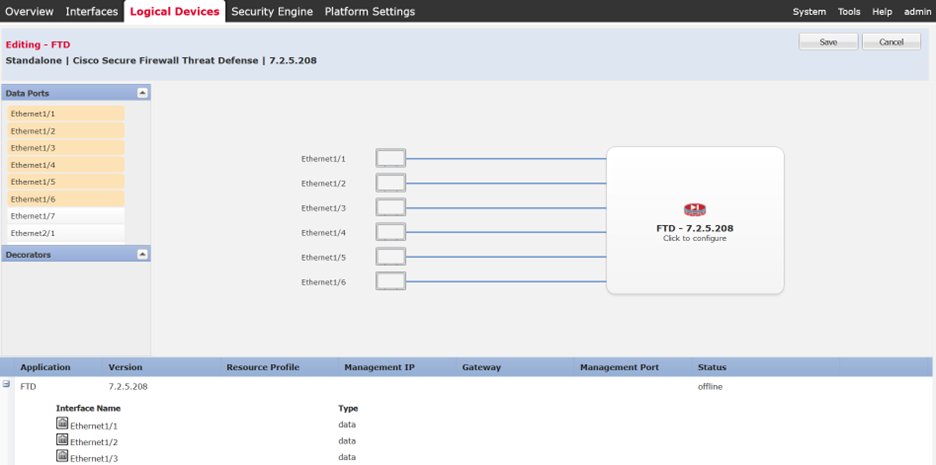Collapse the FTD application row
Viewport: 936px width, 465px height.
pyautogui.click(x=7, y=384)
